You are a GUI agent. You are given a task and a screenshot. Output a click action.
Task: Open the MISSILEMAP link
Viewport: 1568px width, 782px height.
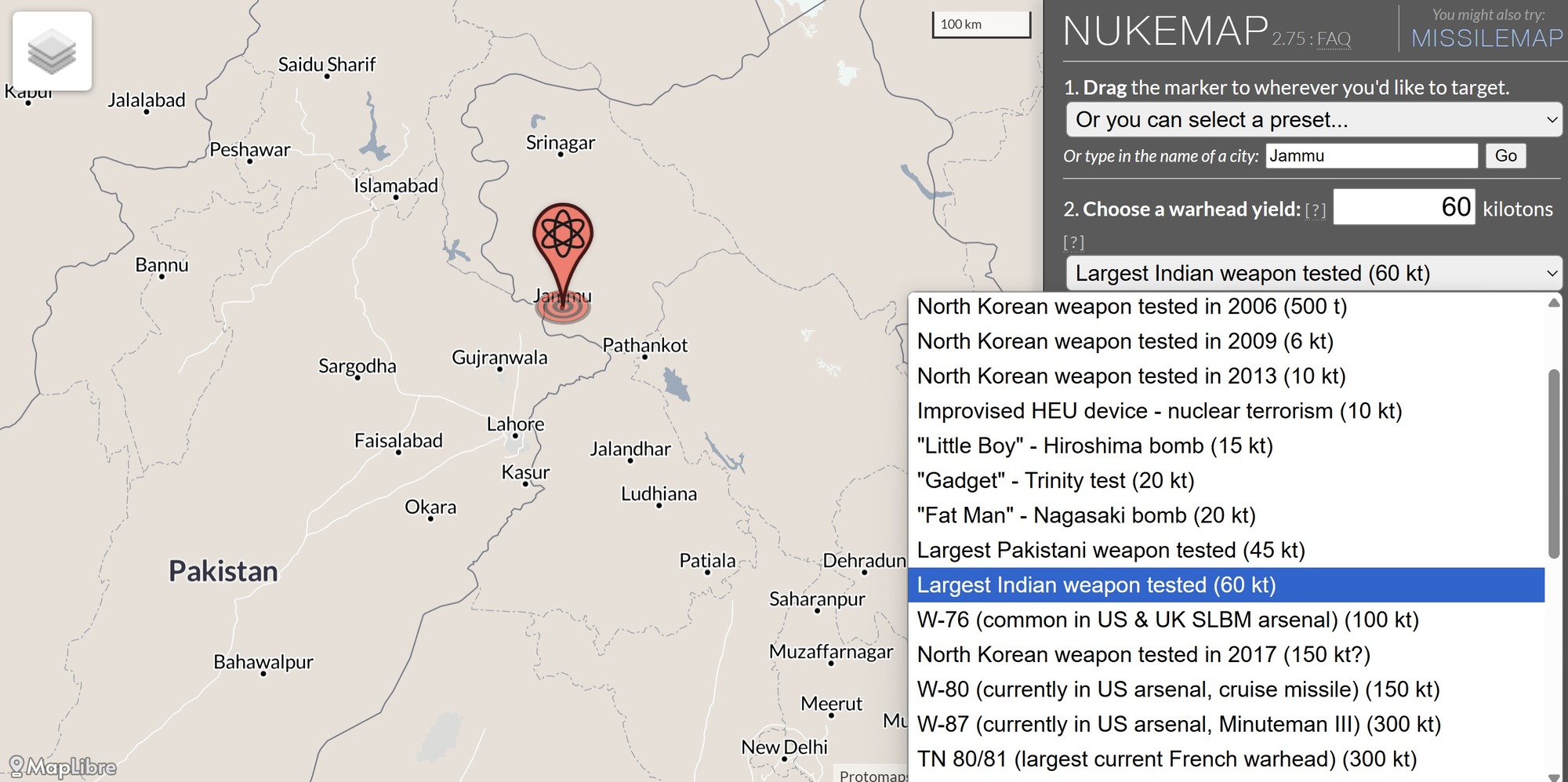point(1487,38)
